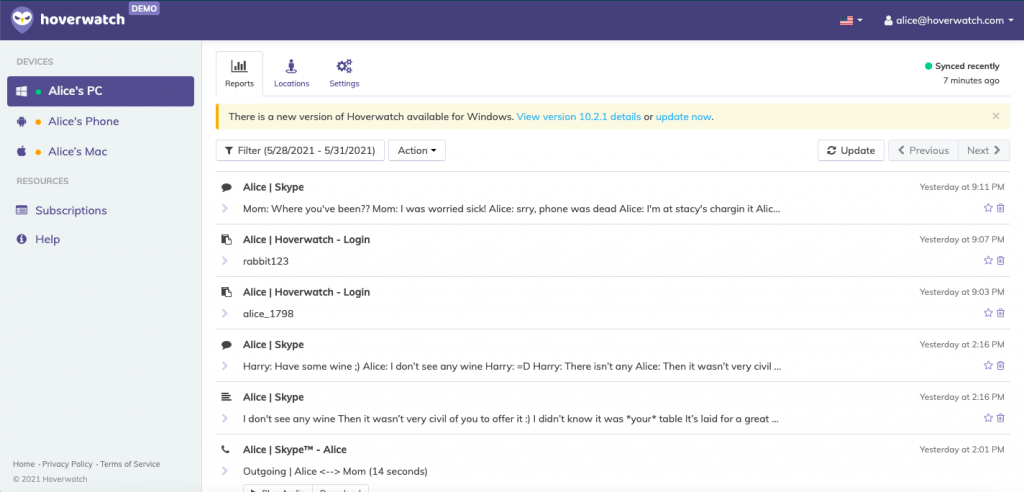The image size is (1024, 492).
Task: Switch to the Settings tab
Action: (344, 73)
